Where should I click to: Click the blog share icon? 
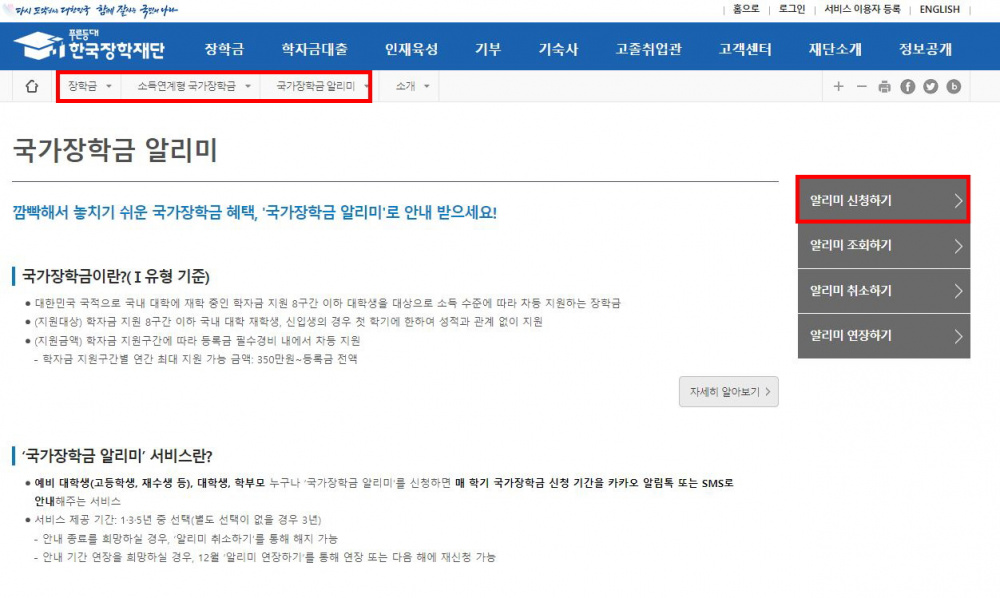pos(953,86)
